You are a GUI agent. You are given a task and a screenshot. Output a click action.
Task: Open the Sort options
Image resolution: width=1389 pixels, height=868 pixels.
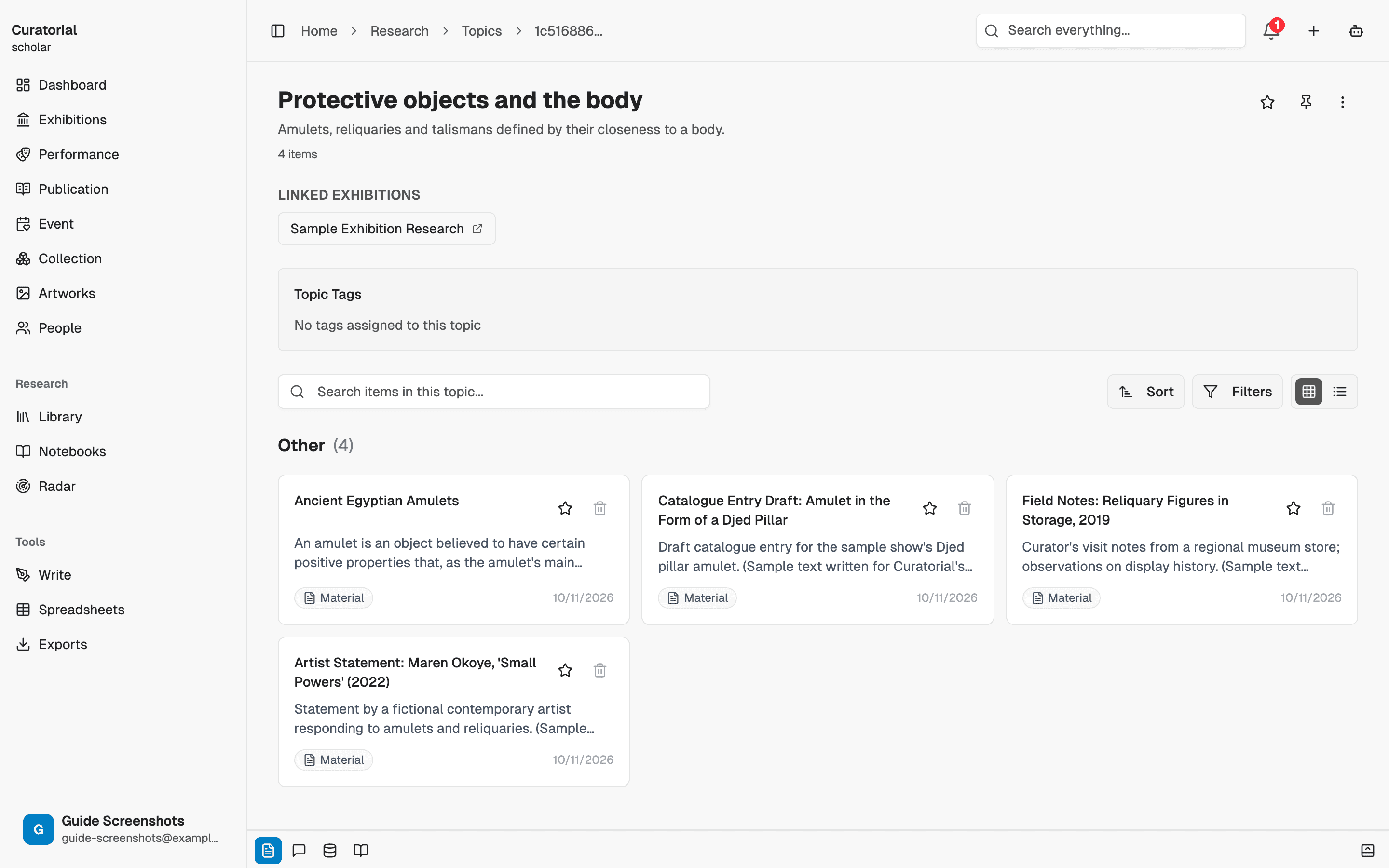[1145, 392]
